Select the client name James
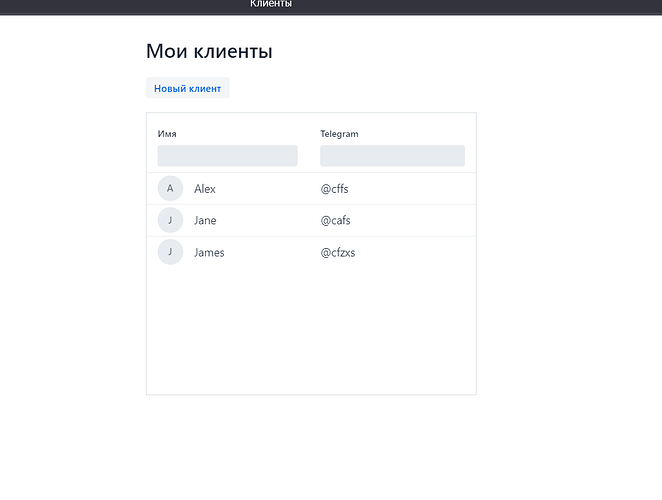Image resolution: width=662 pixels, height=500 pixels. pos(209,253)
